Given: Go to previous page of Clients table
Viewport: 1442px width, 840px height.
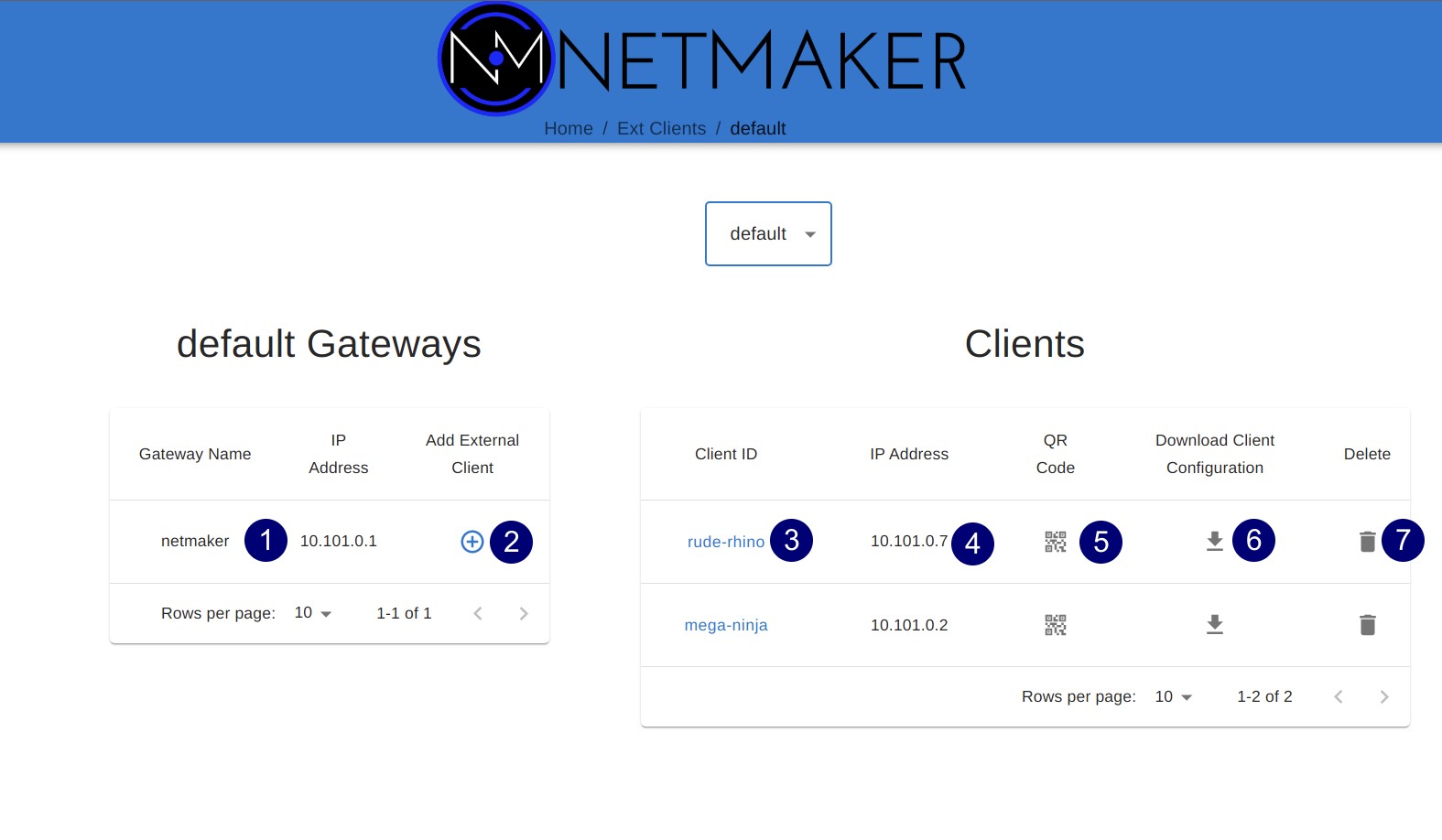Looking at the screenshot, I should 1338,697.
